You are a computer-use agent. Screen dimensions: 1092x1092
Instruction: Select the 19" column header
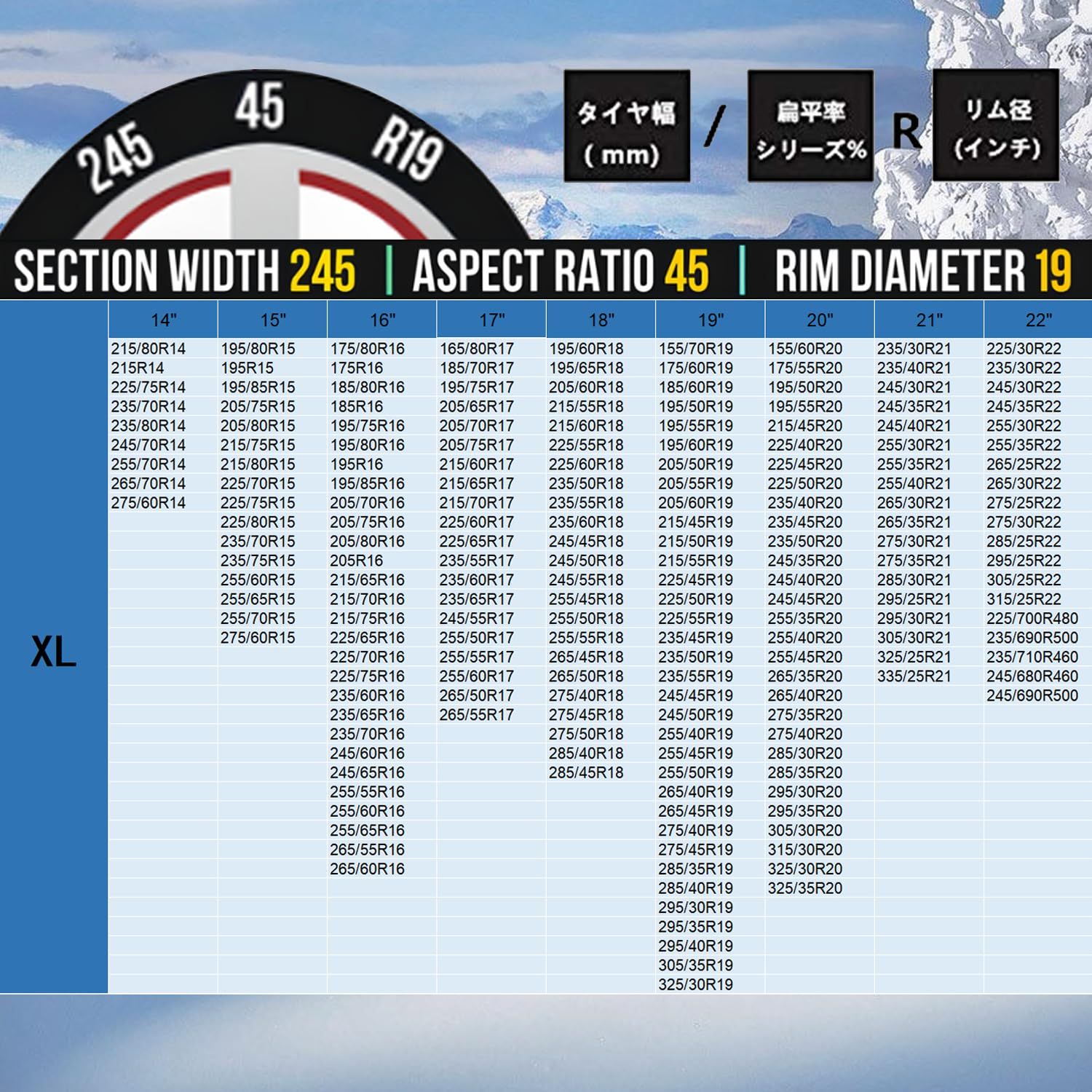coord(711,320)
